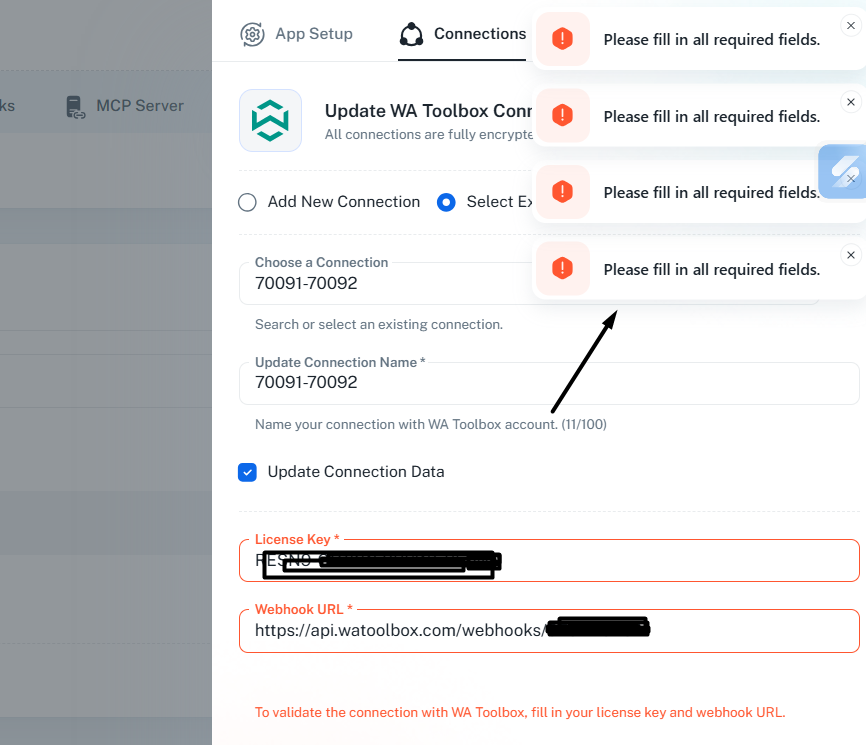Click the red alert icon in topmost toast
866x745 pixels.
coord(562,39)
